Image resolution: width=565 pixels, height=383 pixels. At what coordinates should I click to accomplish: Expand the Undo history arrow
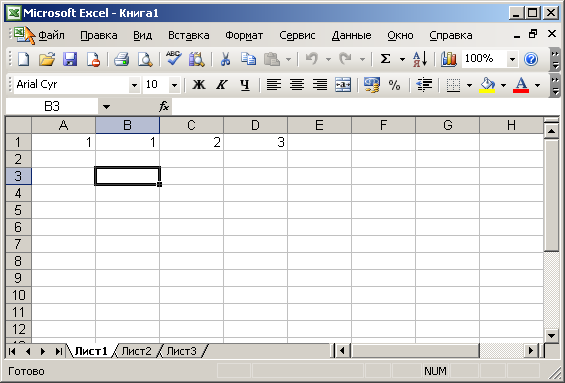pos(328,59)
